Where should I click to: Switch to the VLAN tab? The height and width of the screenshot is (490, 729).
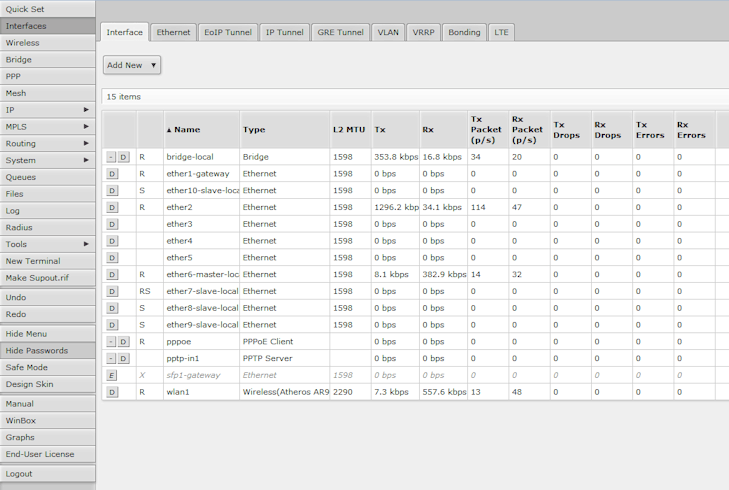388,32
